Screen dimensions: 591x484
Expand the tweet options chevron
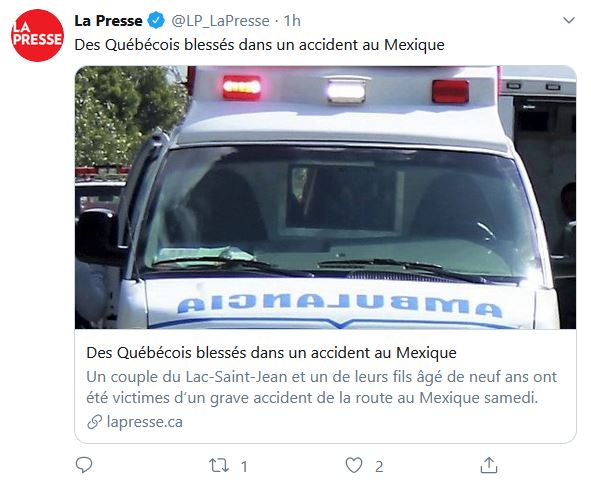click(569, 20)
